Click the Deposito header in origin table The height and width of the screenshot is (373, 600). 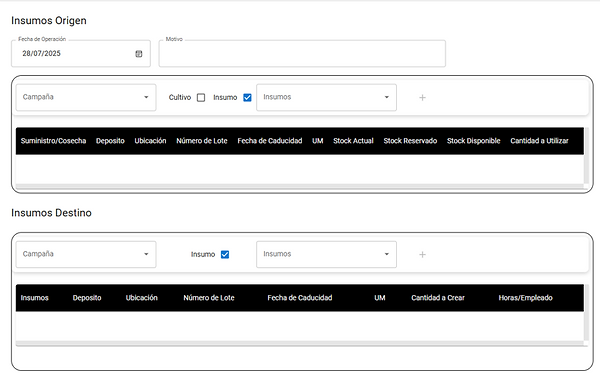(x=110, y=141)
